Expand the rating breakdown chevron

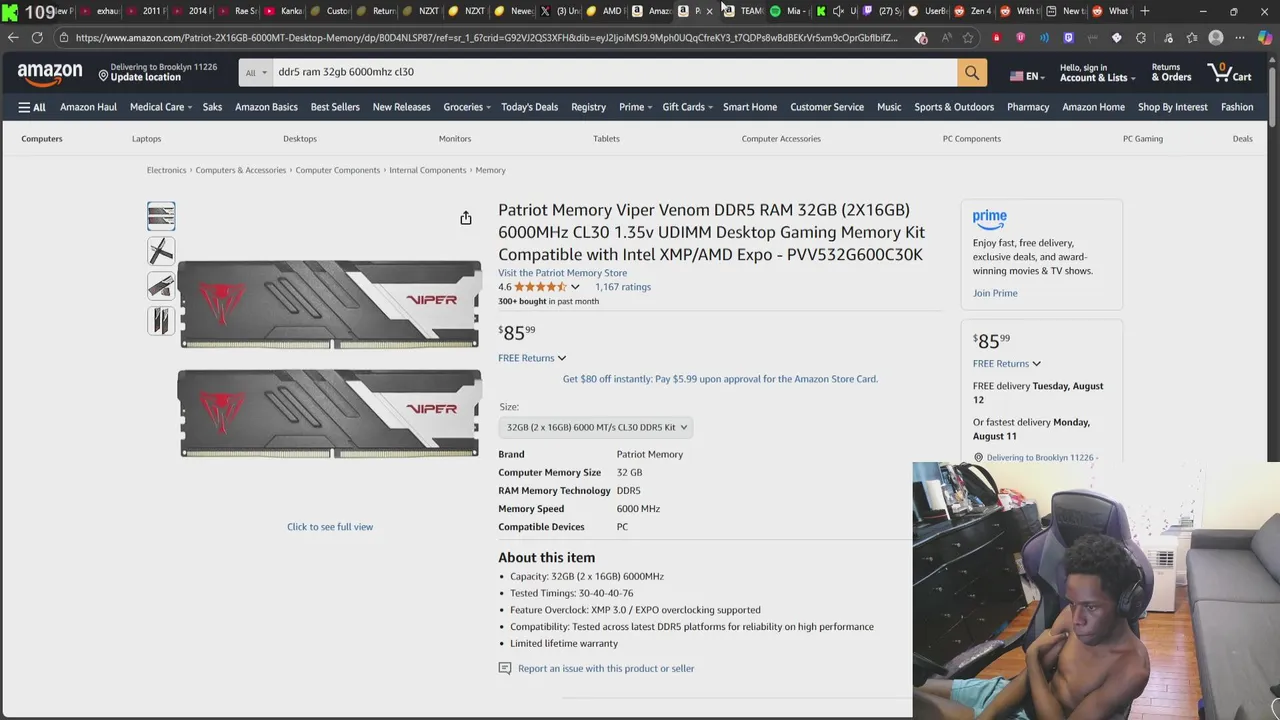click(575, 287)
